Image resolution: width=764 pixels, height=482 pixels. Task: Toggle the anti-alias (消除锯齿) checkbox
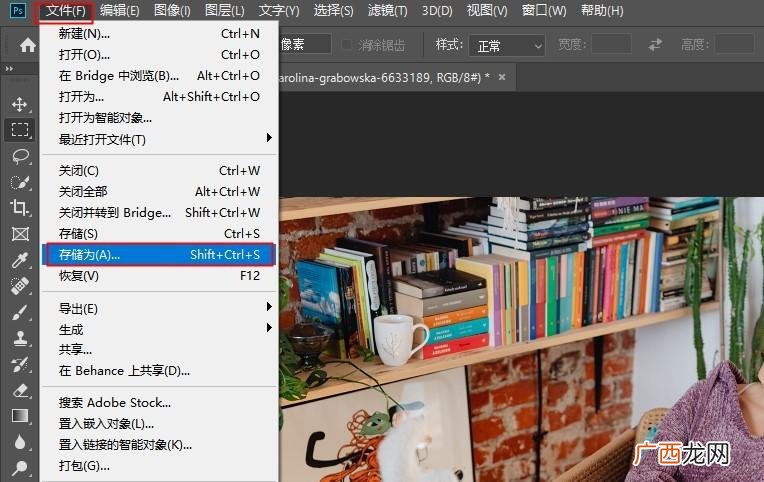347,45
